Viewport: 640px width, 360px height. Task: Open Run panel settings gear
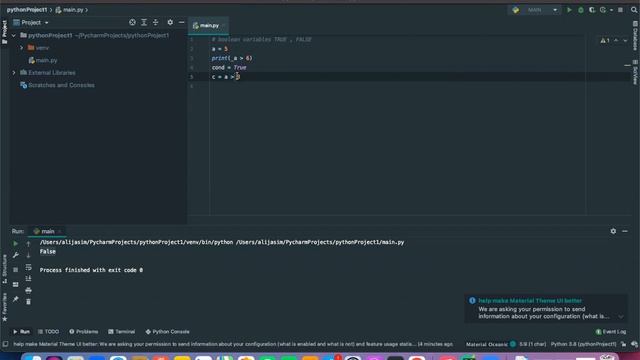613,231
